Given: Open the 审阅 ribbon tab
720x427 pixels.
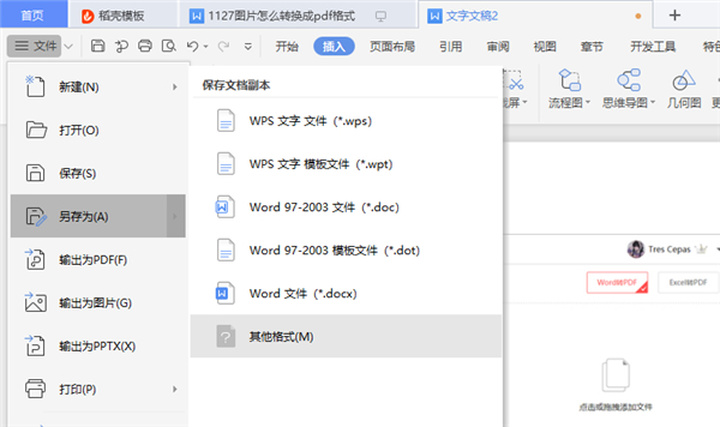Looking at the screenshot, I should [498, 46].
